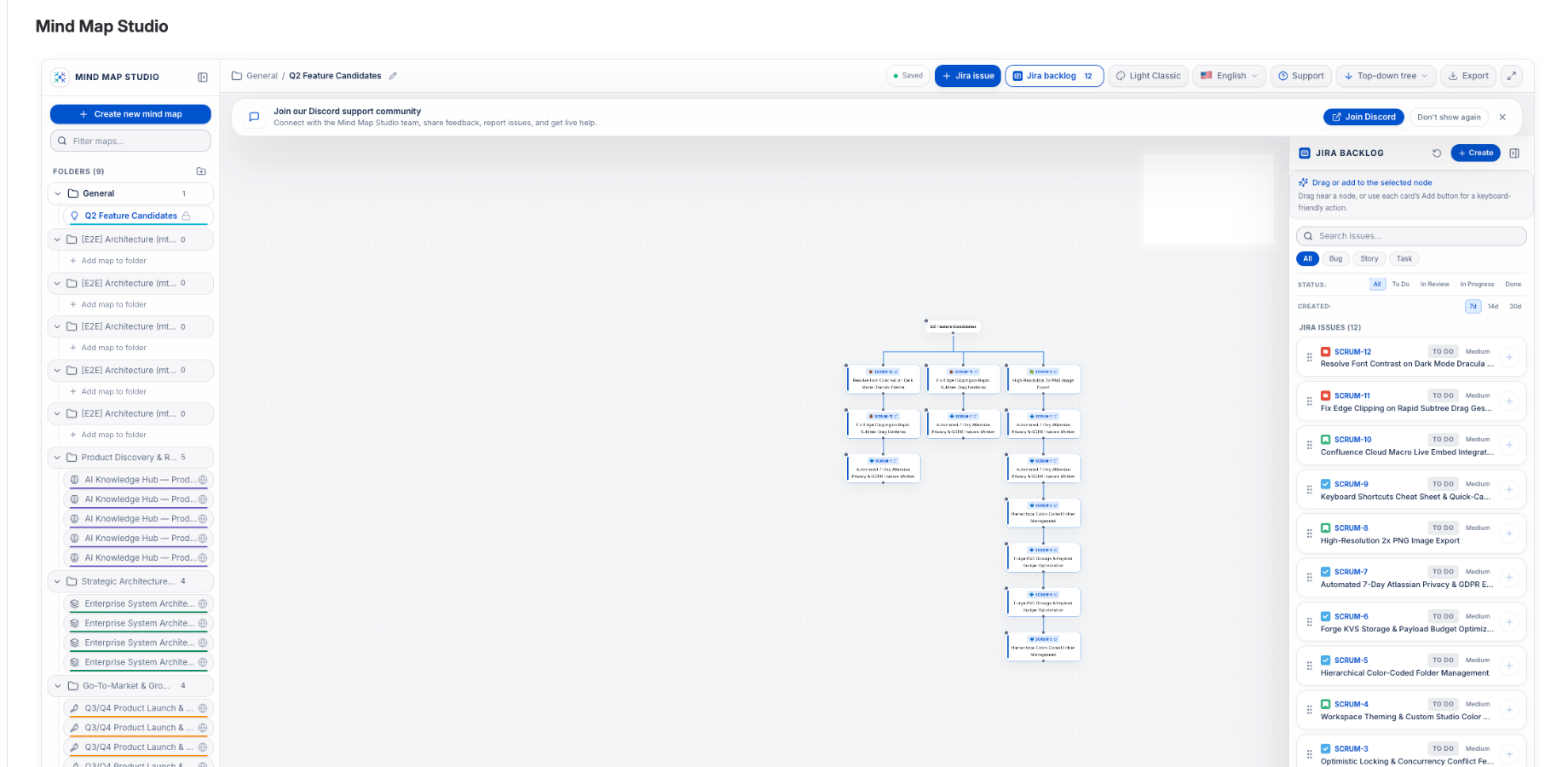Click Create new mind map
This screenshot has width=1568, height=767.
(130, 114)
